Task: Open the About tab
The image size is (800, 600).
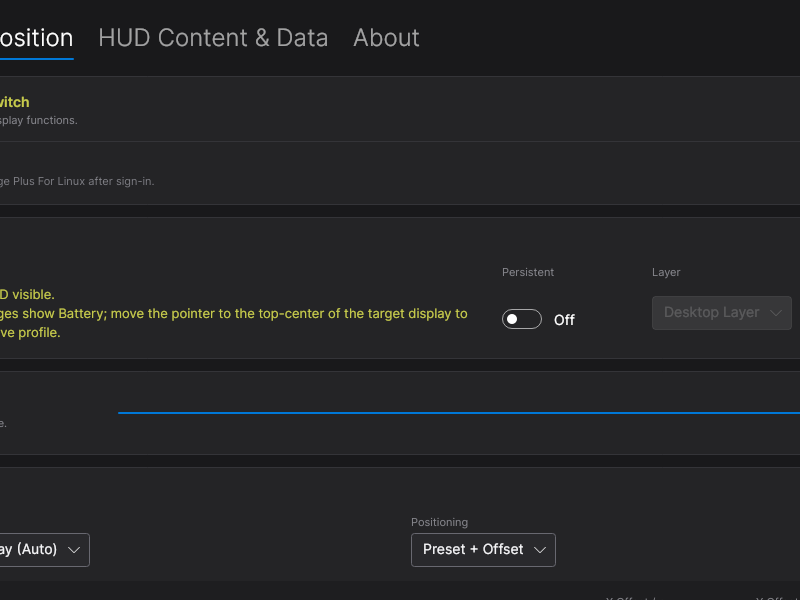Action: coord(386,38)
